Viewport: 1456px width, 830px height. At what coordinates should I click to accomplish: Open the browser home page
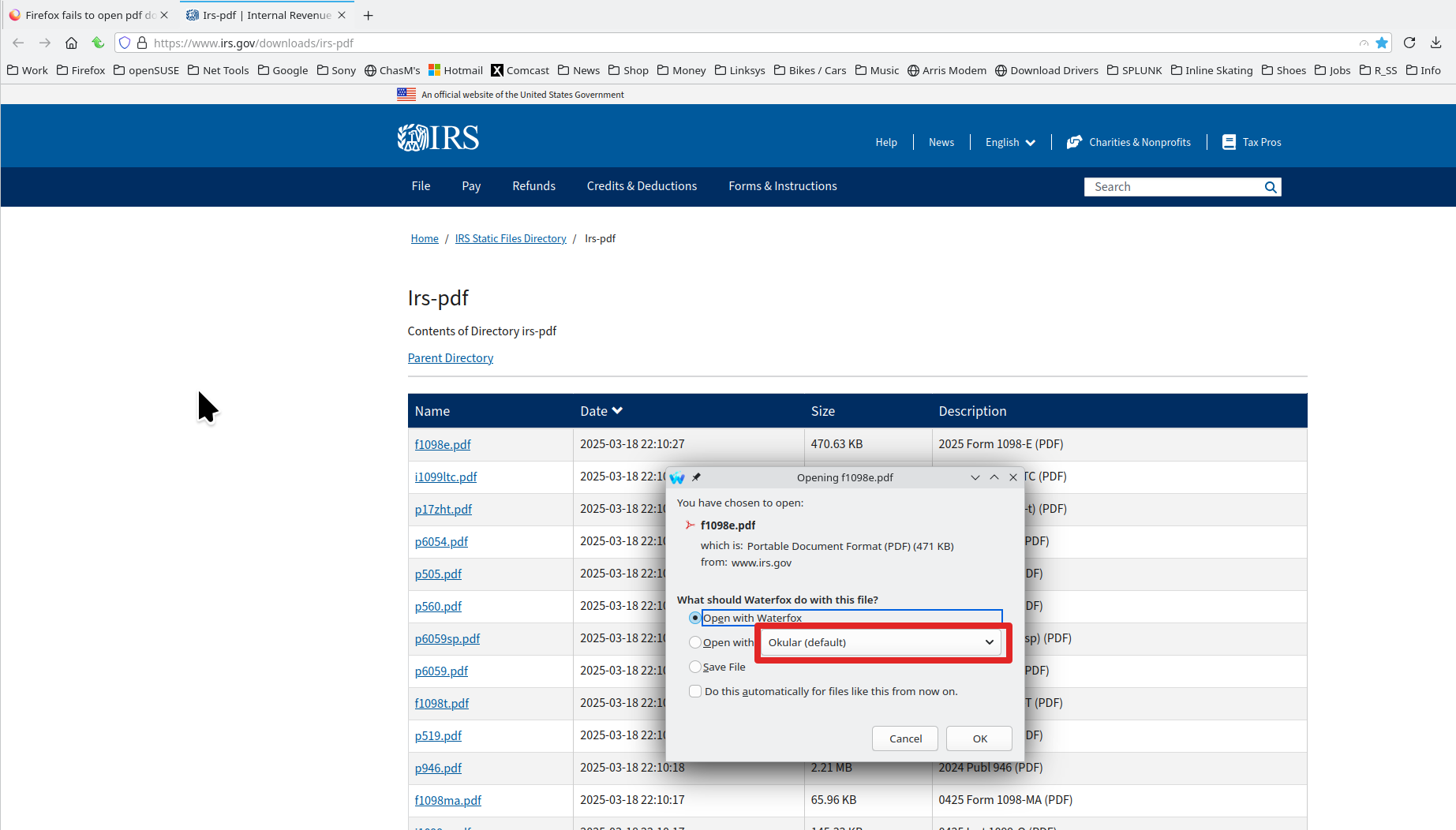point(71,43)
